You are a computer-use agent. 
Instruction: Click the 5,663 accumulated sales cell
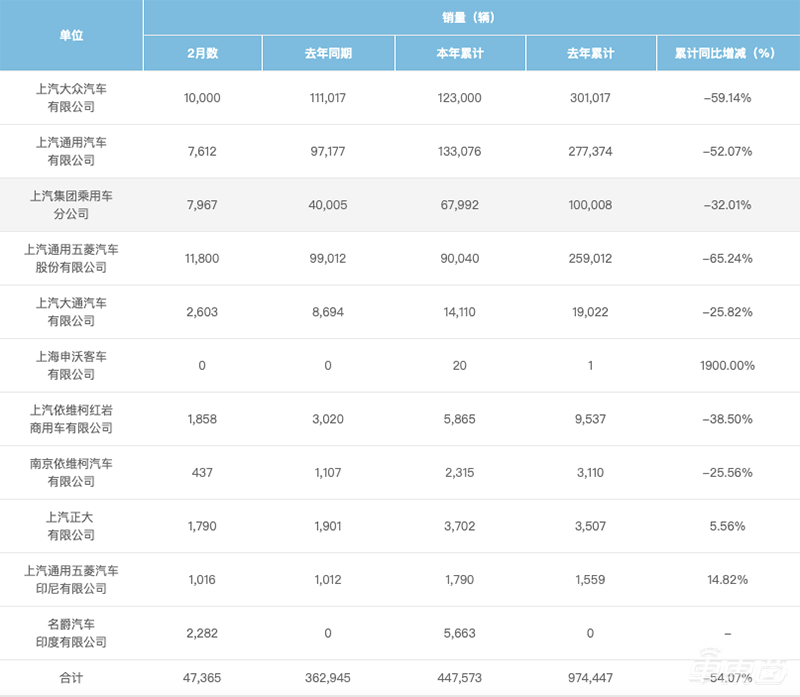click(x=459, y=632)
